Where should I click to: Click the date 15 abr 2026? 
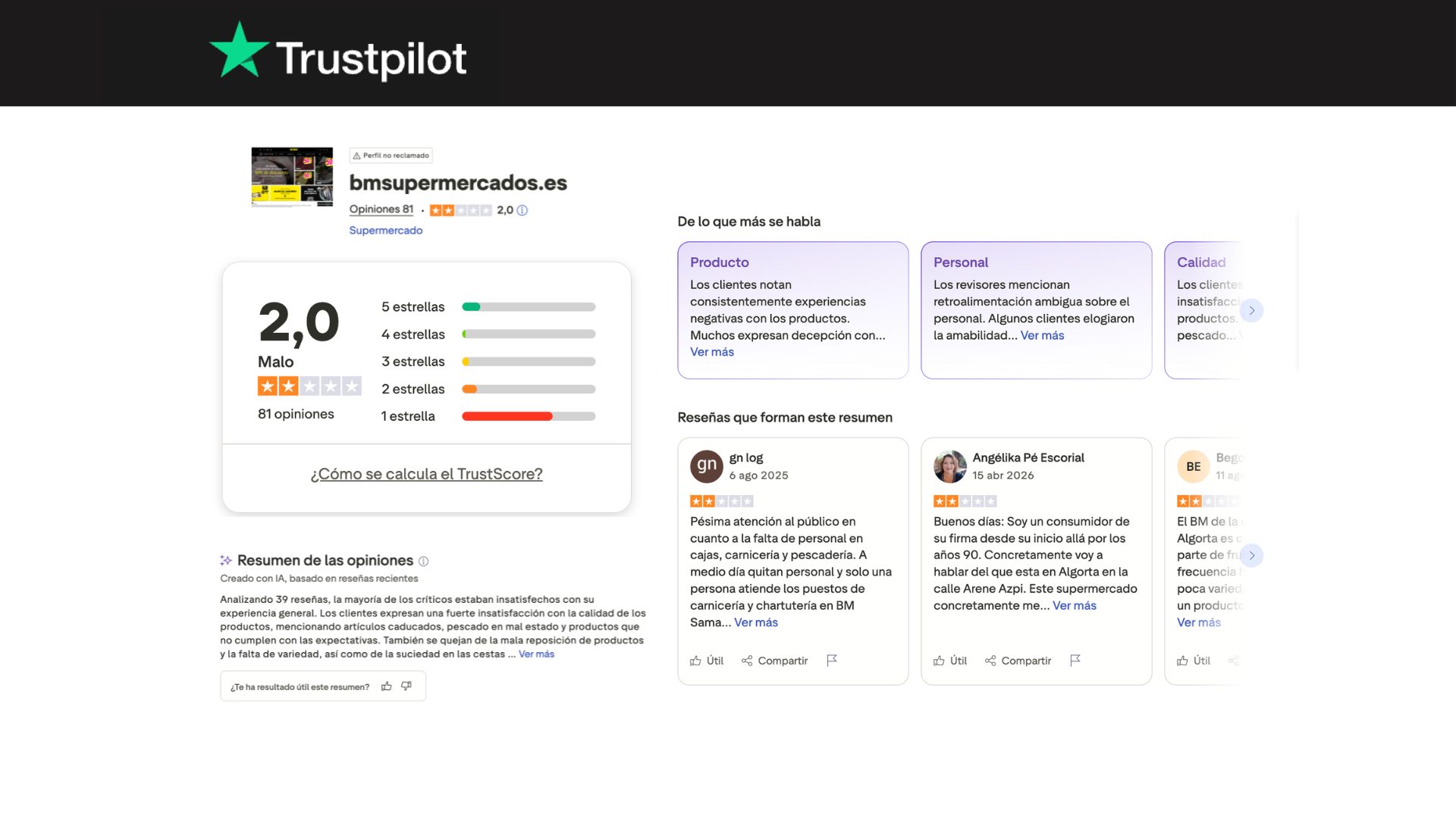click(x=1003, y=475)
